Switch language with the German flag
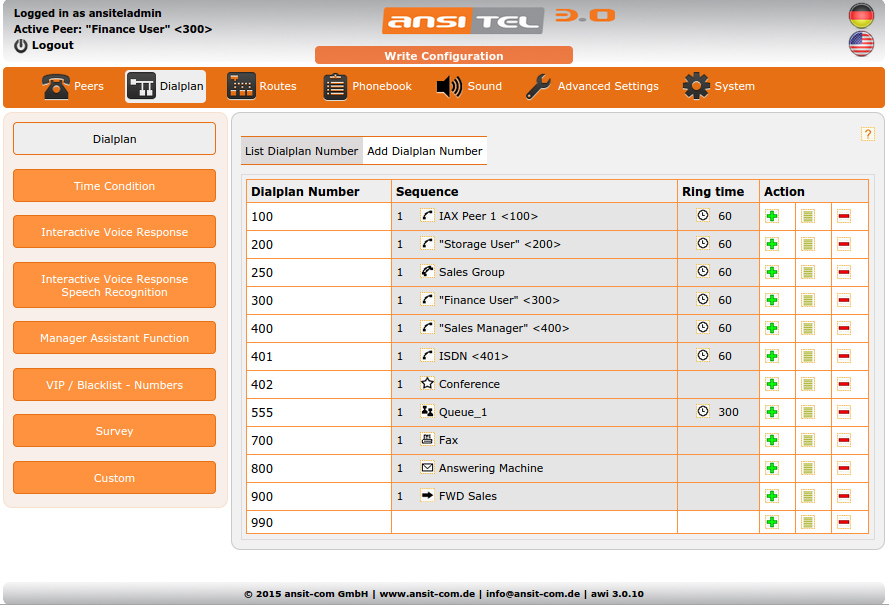 [x=861, y=16]
